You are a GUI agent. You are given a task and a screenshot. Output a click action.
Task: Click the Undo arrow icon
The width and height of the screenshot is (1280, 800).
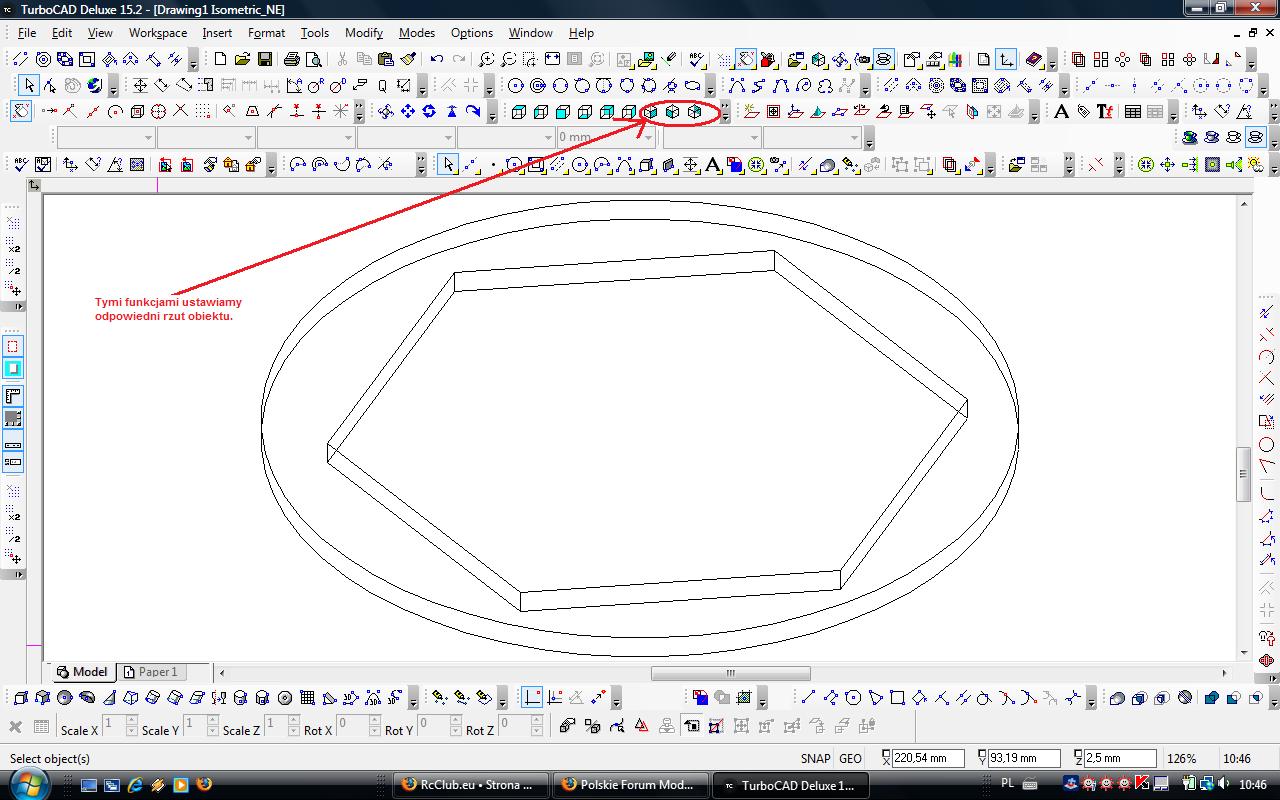[437, 60]
